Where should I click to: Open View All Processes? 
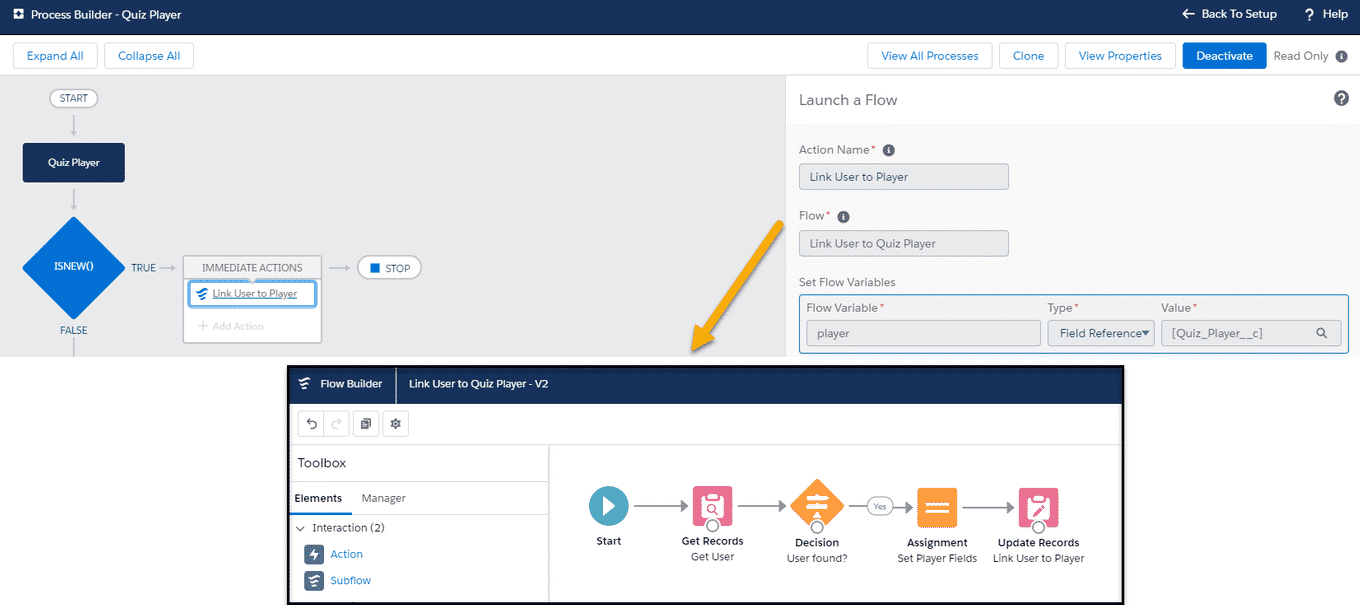tap(929, 55)
